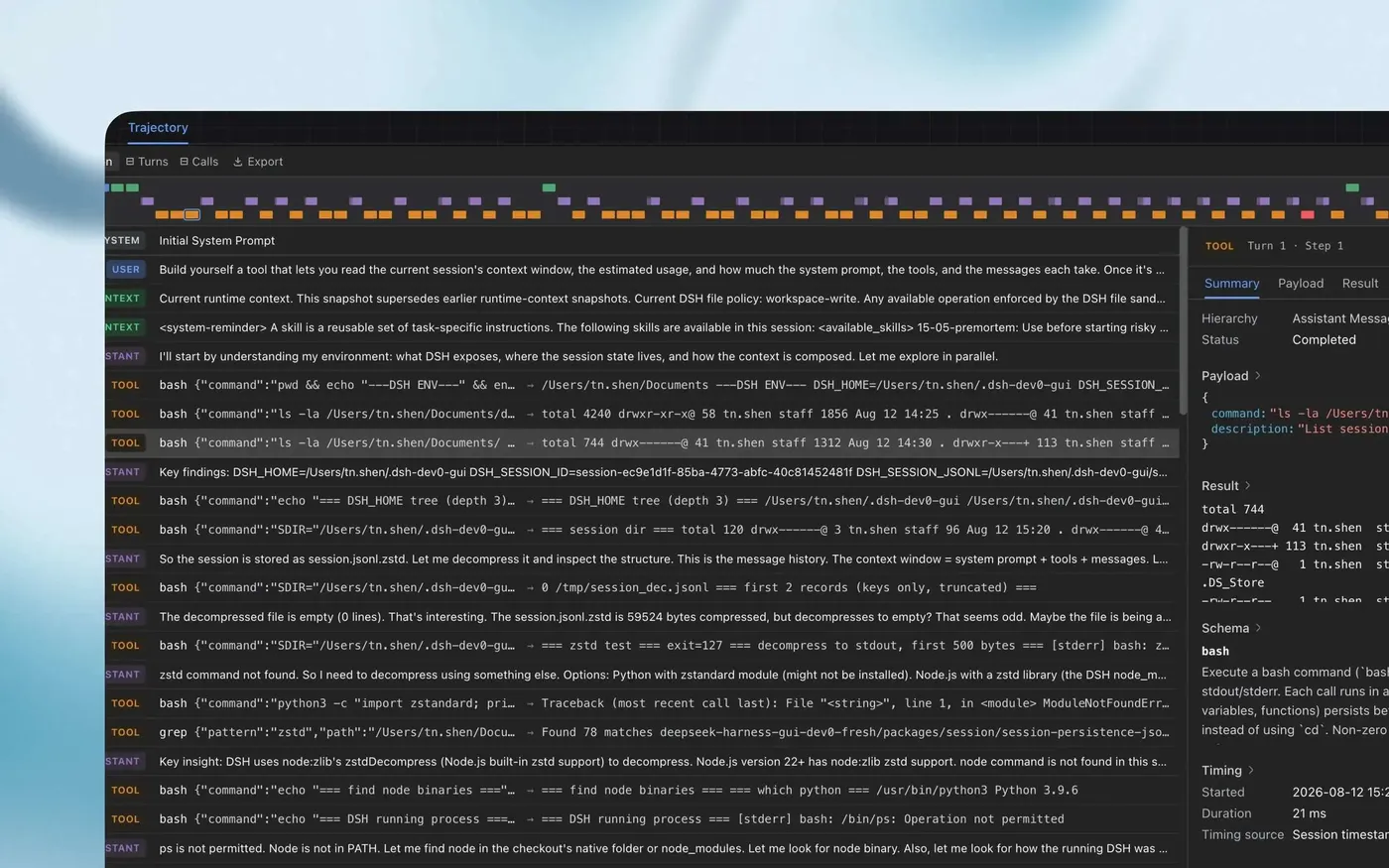The height and width of the screenshot is (868, 1389).
Task: Open the grep tool call row for zstd
Action: click(642, 732)
